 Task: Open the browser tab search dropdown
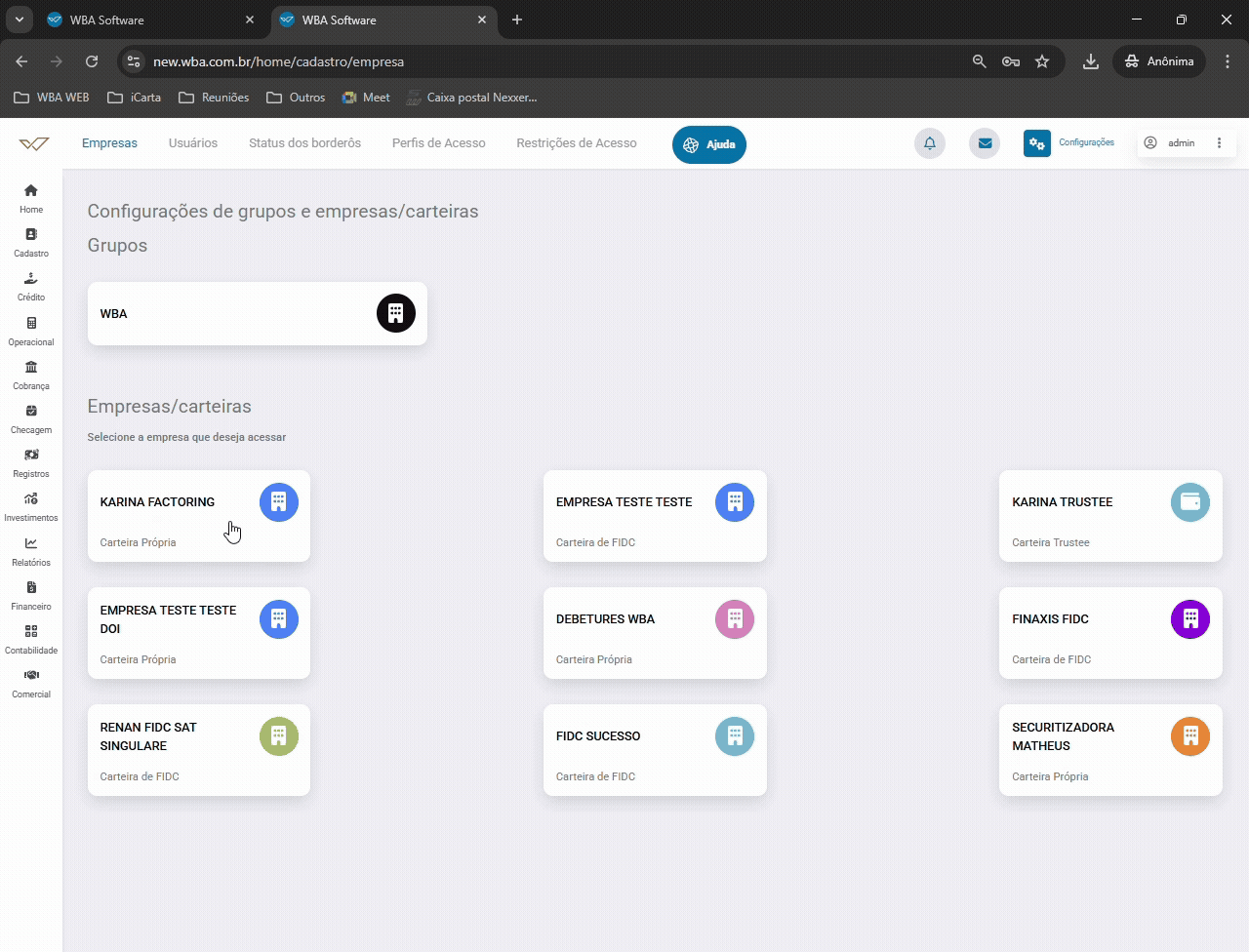point(19,20)
